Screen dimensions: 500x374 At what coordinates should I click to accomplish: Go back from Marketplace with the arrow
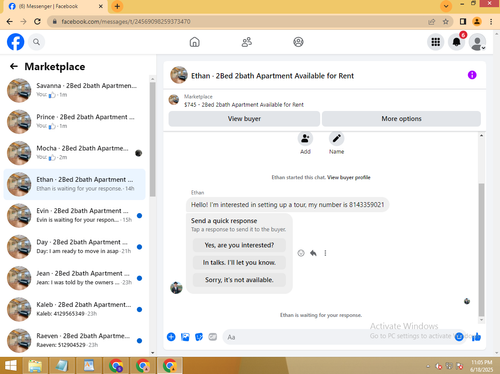[14, 66]
